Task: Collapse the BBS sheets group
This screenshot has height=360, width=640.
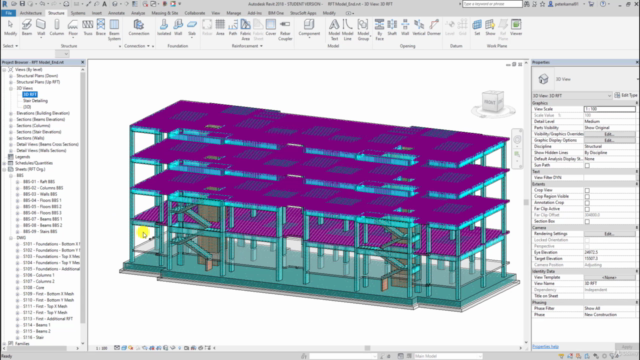Action: point(11,176)
